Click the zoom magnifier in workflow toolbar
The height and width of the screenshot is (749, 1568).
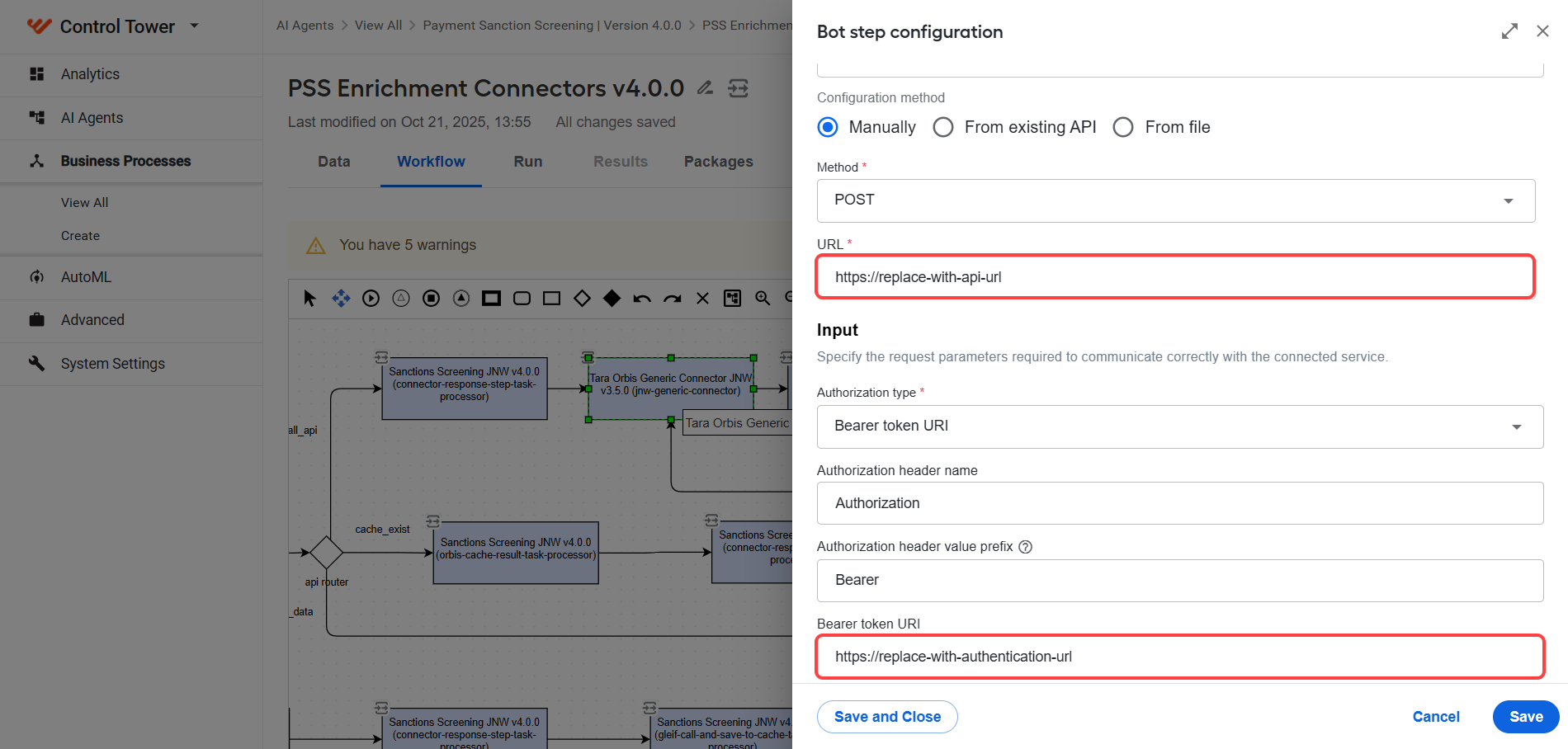(763, 299)
